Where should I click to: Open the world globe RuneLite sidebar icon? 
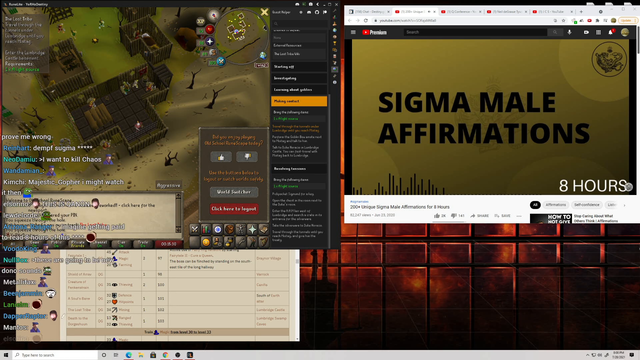click(x=335, y=30)
